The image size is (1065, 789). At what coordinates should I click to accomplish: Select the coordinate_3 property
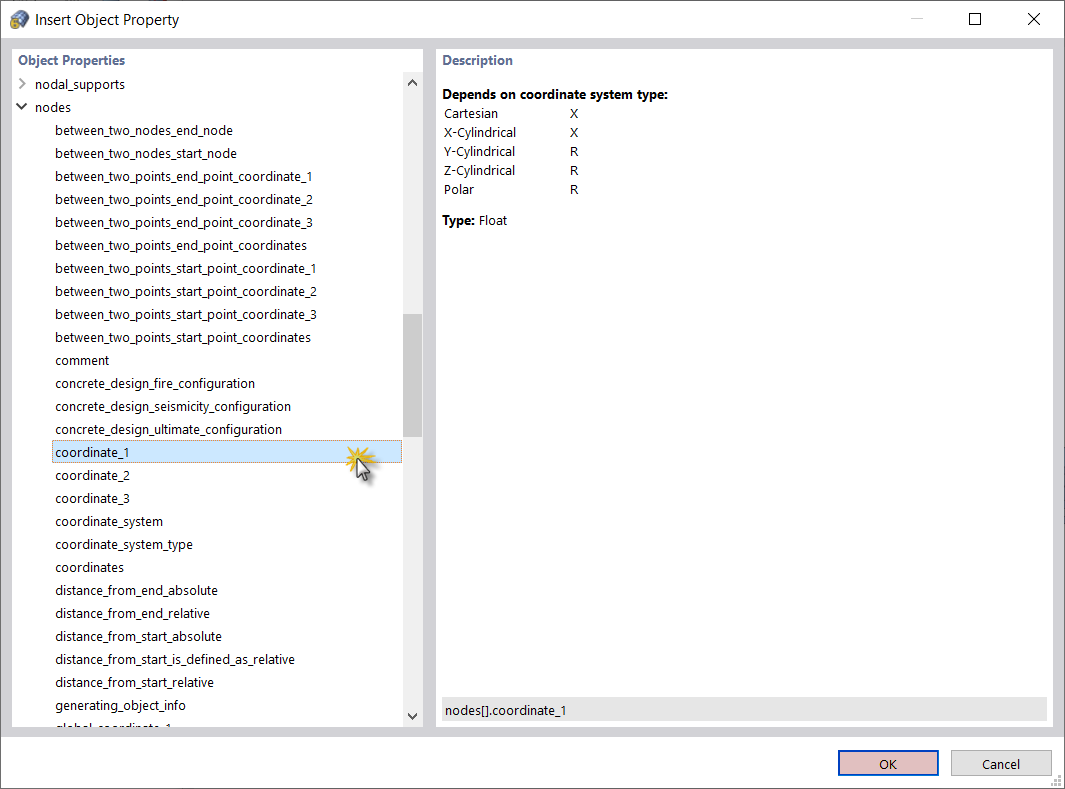[92, 498]
